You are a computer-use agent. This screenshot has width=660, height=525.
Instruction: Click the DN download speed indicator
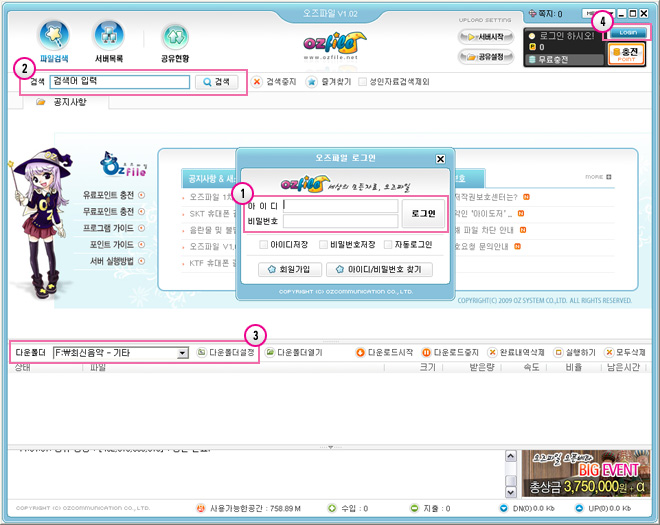pyautogui.click(x=527, y=508)
